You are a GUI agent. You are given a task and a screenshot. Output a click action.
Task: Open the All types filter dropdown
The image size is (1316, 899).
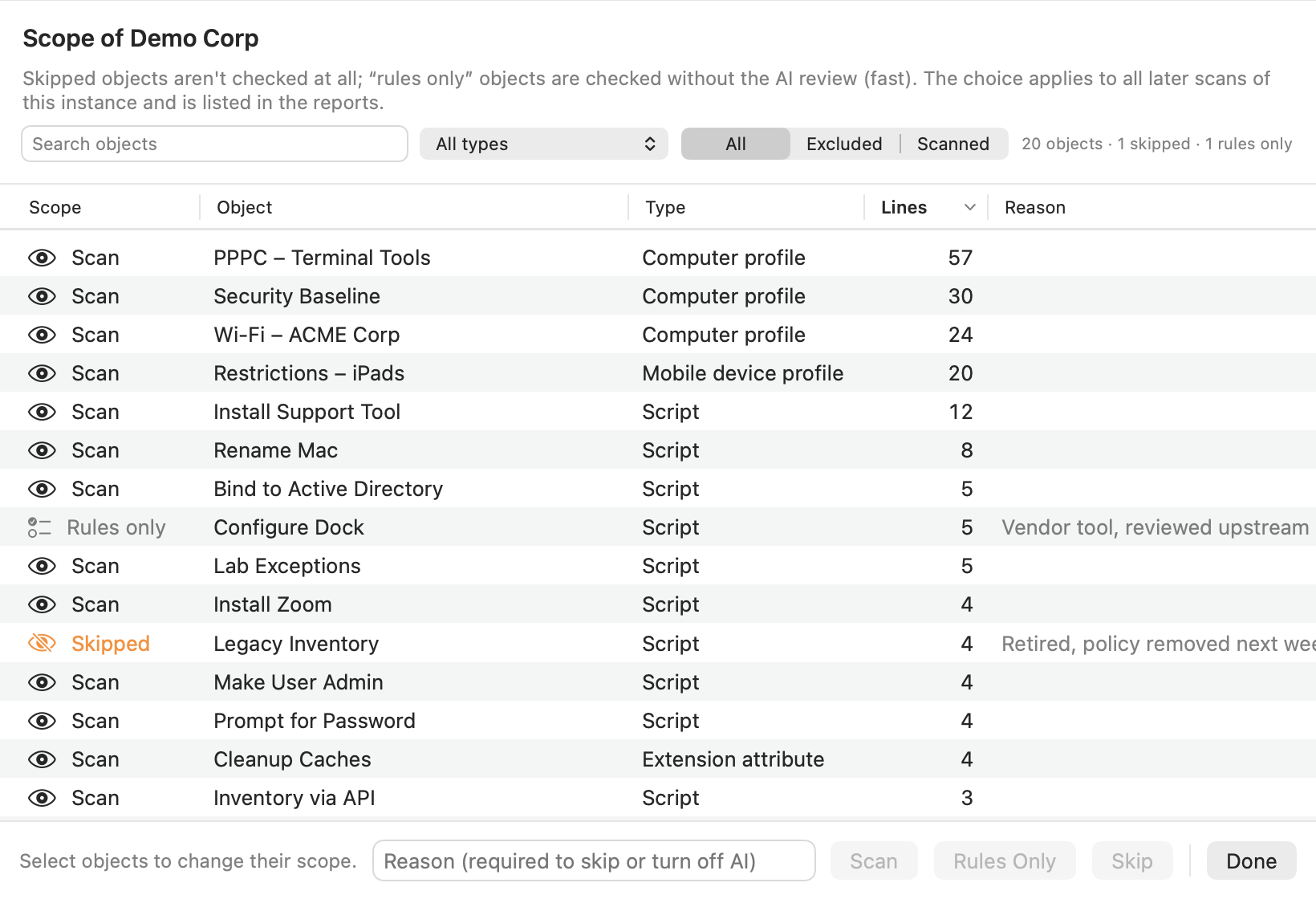544,144
